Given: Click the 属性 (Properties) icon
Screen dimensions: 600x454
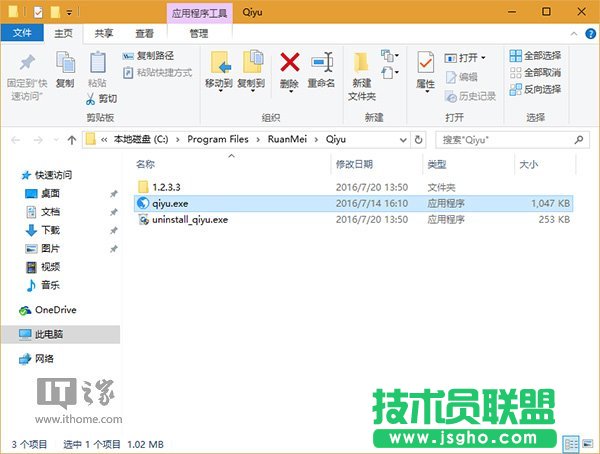Looking at the screenshot, I should point(426,62).
